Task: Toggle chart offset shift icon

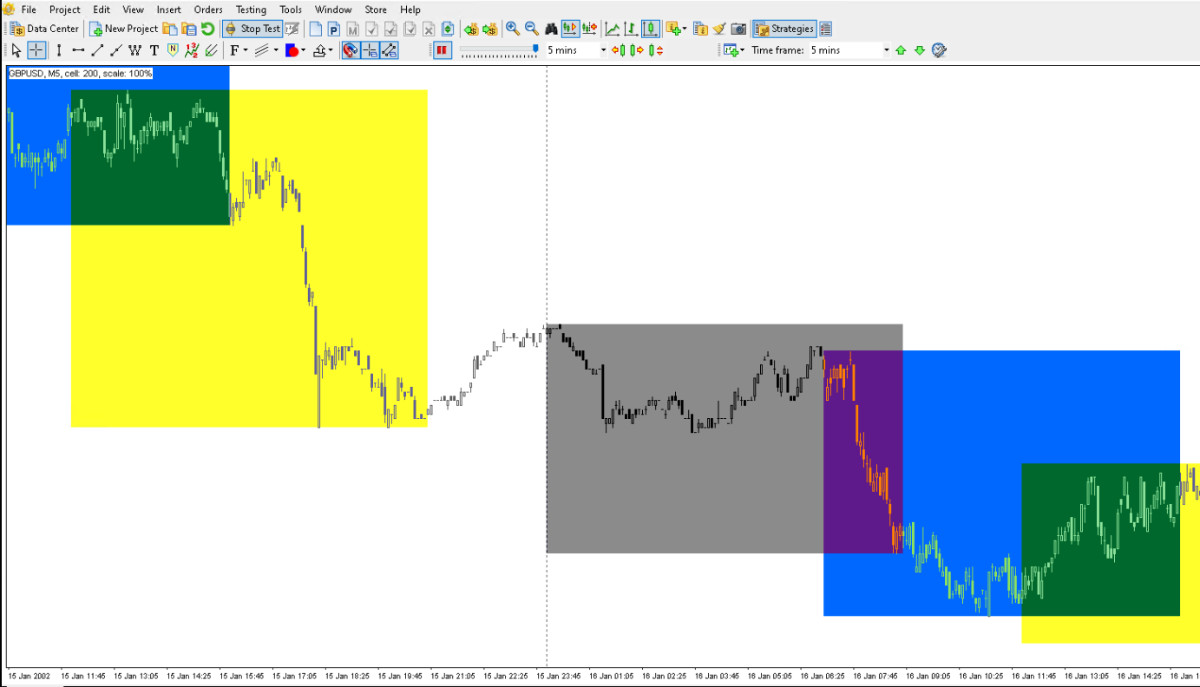Action: click(589, 29)
